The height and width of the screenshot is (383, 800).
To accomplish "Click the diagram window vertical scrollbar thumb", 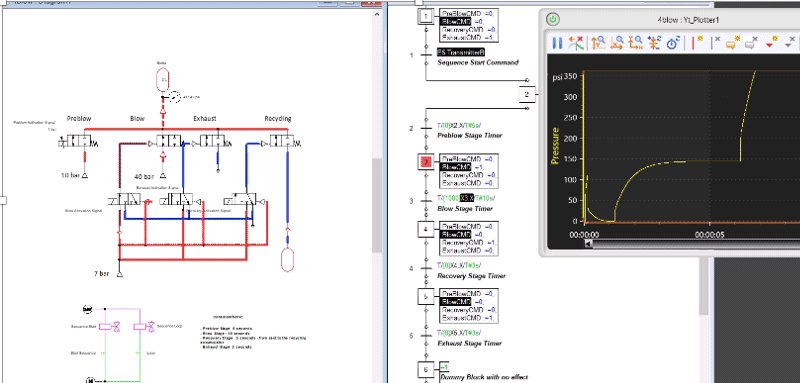I will click(x=377, y=205).
